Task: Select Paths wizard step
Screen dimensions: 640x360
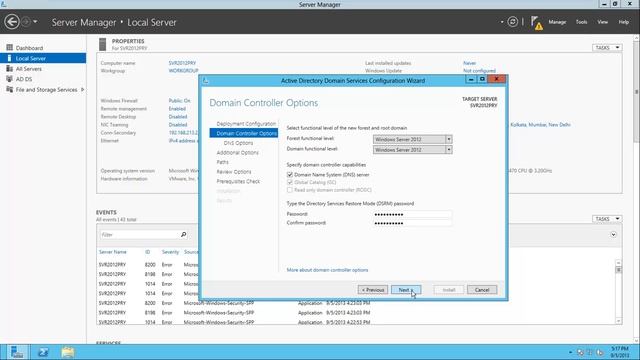Action: (222, 162)
